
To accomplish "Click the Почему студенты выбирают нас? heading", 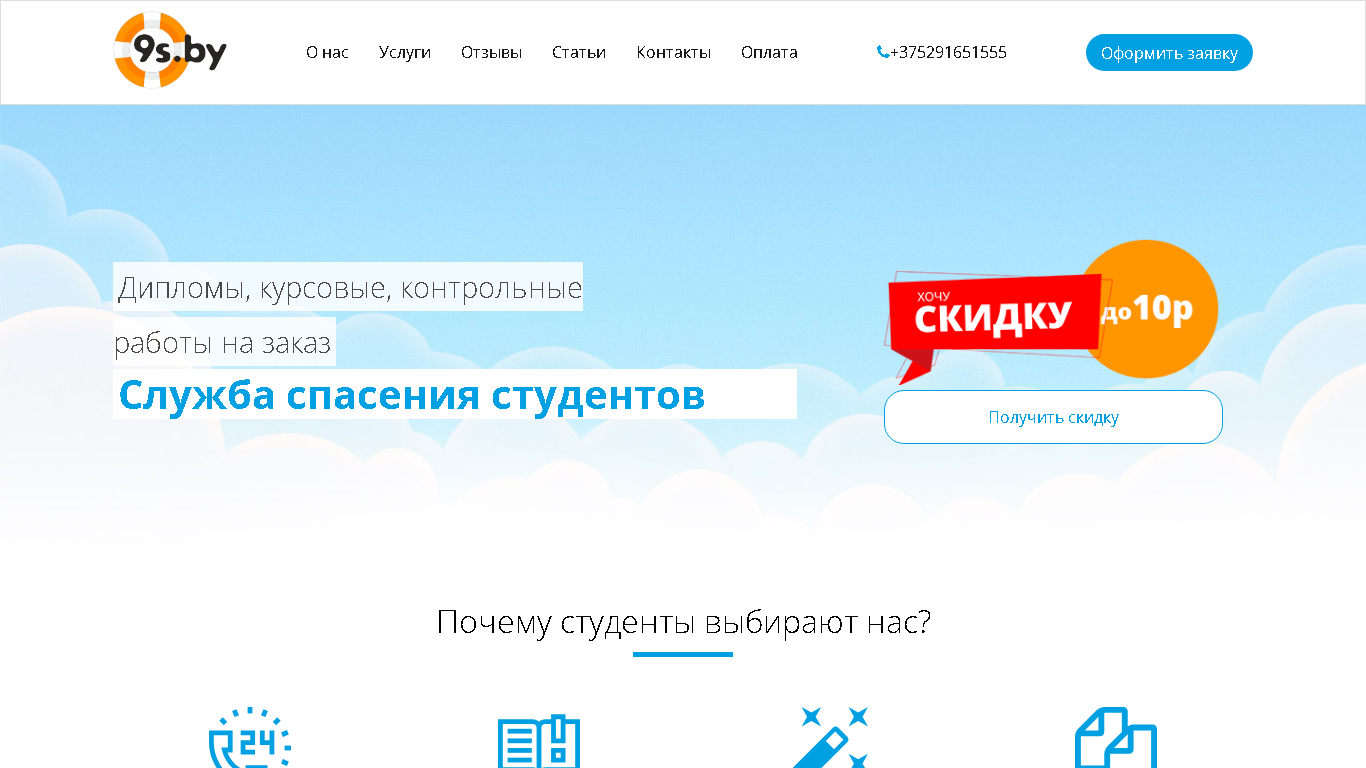I will 684,623.
